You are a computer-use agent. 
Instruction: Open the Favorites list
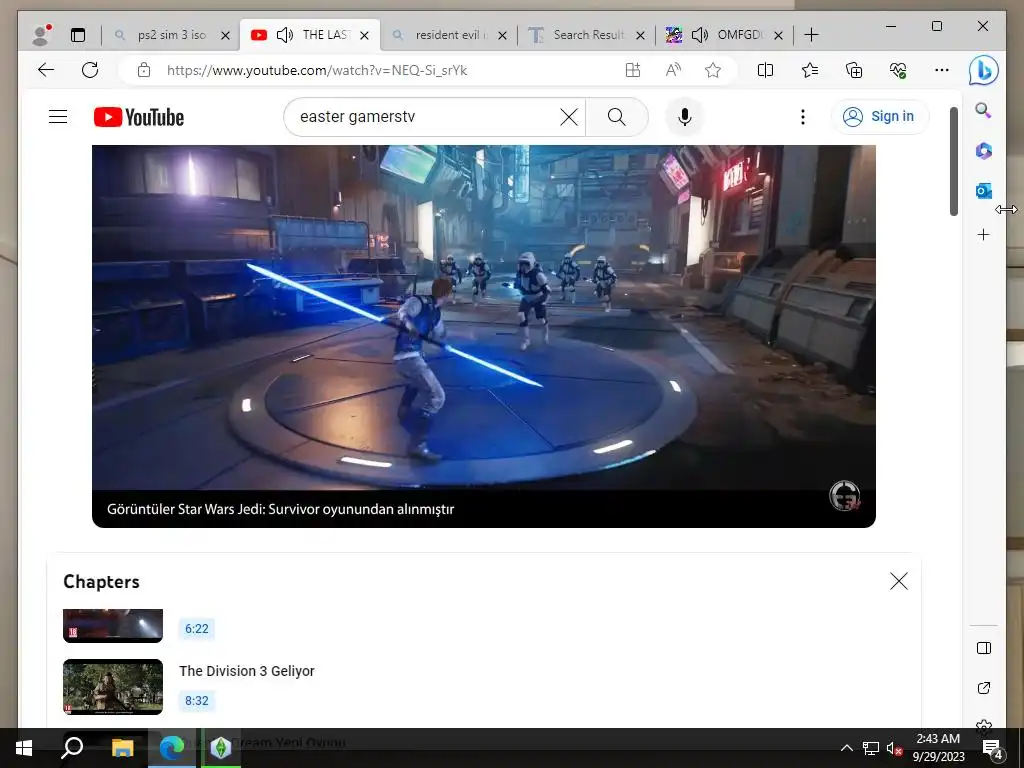coord(810,70)
